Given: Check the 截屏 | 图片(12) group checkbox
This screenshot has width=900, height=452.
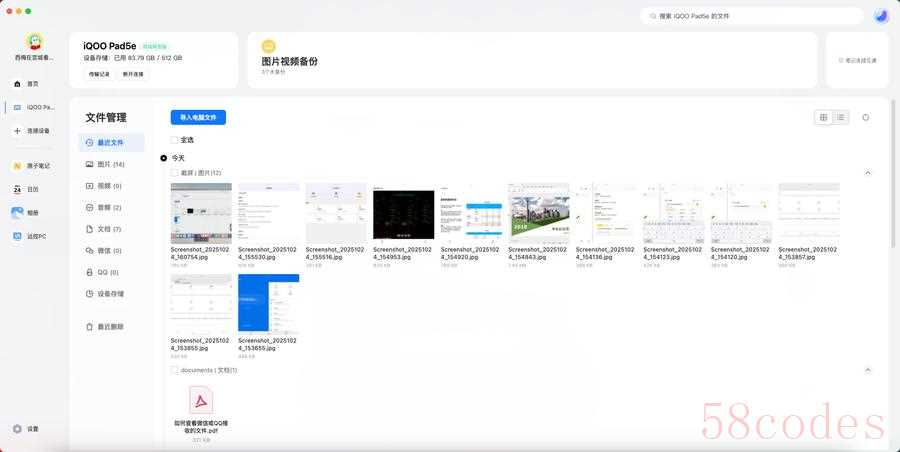Looking at the screenshot, I should 174,173.
